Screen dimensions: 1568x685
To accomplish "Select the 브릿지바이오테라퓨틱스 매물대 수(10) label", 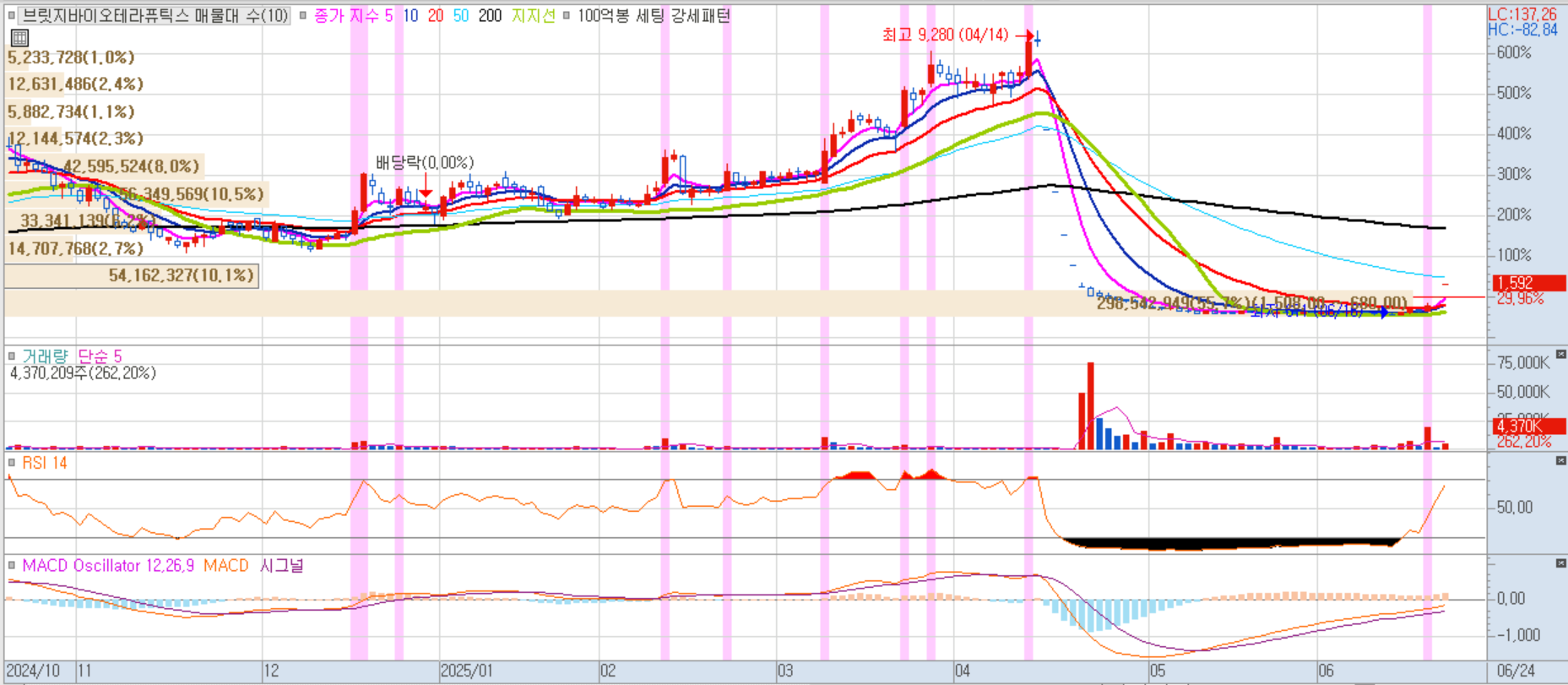I will point(154,15).
